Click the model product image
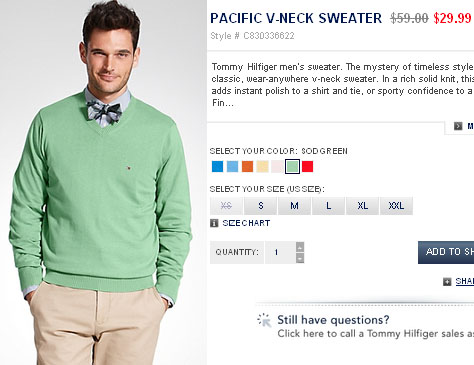Image resolution: width=474 pixels, height=365 pixels. 103,182
